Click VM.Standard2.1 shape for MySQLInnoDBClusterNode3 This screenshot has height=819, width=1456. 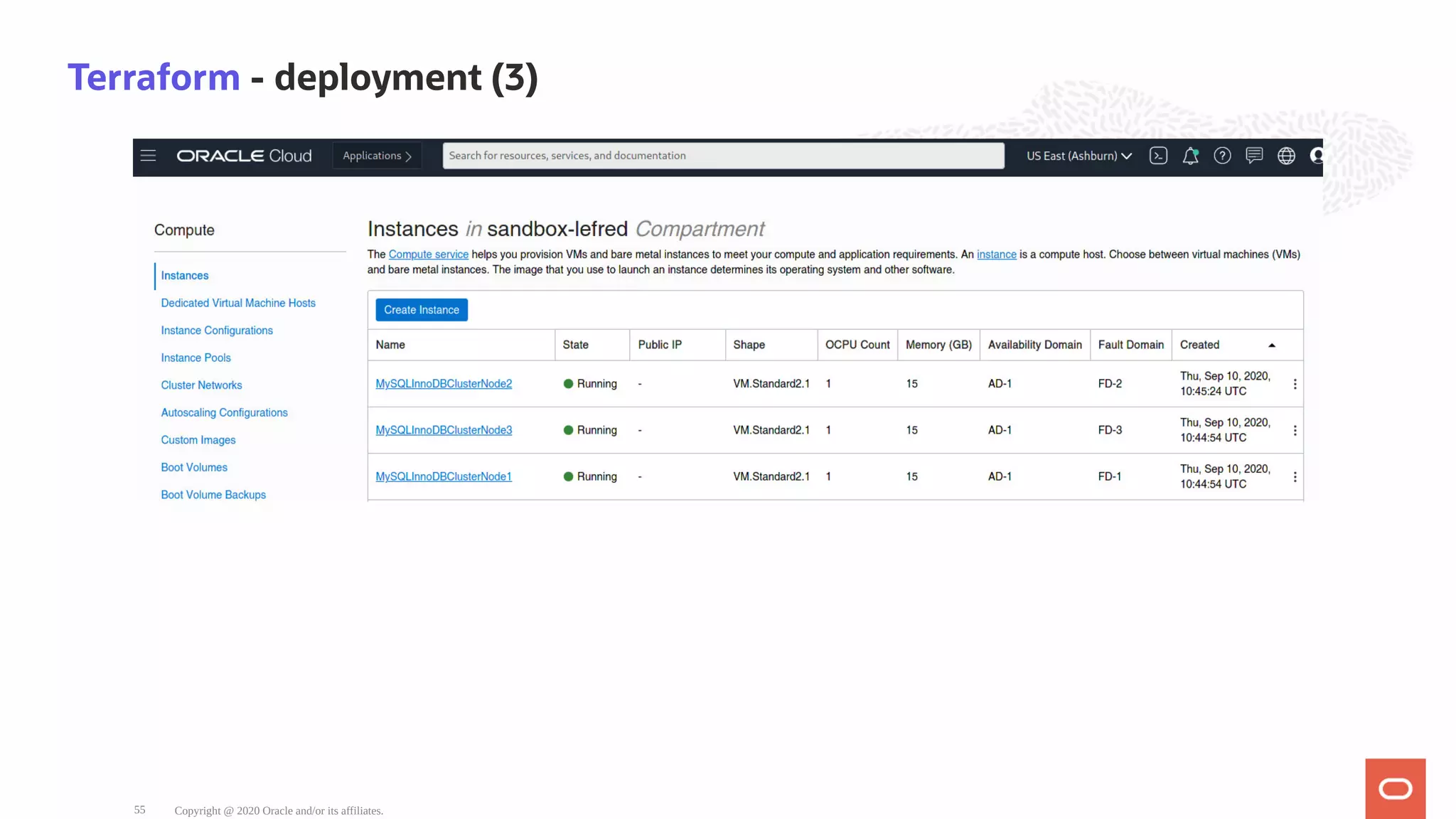click(771, 430)
